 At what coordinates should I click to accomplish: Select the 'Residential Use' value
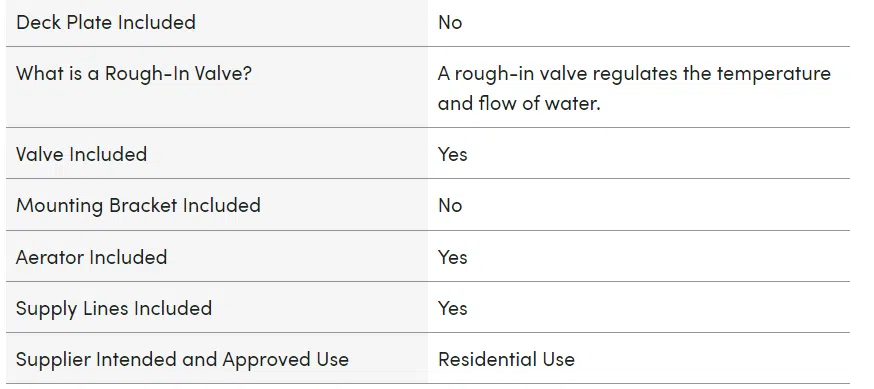tap(506, 359)
